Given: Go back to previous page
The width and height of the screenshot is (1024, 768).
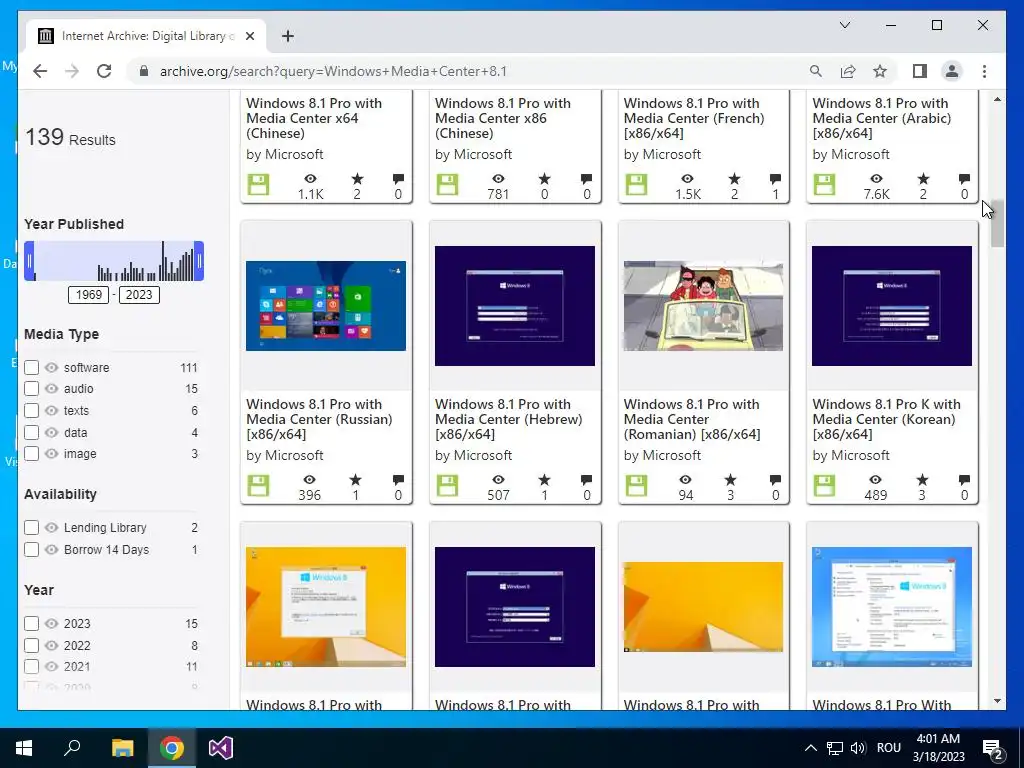Looking at the screenshot, I should click(40, 71).
